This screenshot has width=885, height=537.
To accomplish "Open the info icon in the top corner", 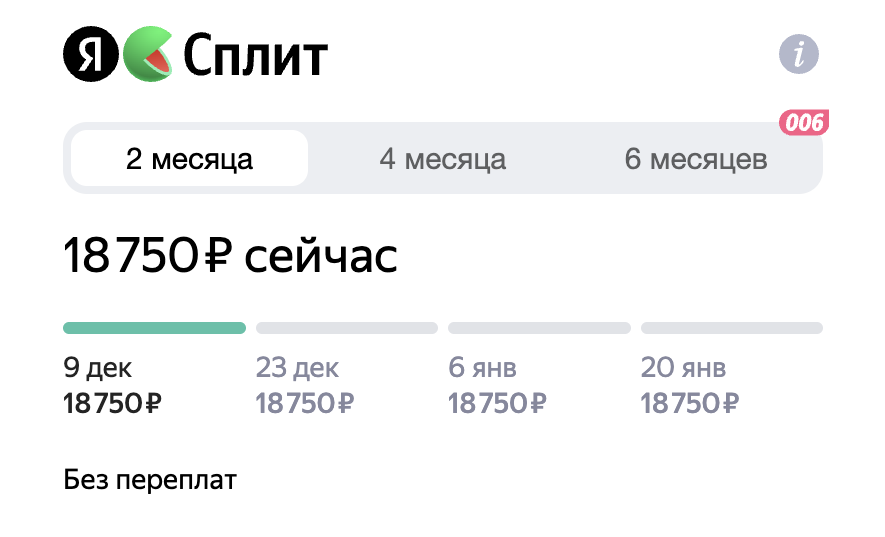I will click(798, 54).
